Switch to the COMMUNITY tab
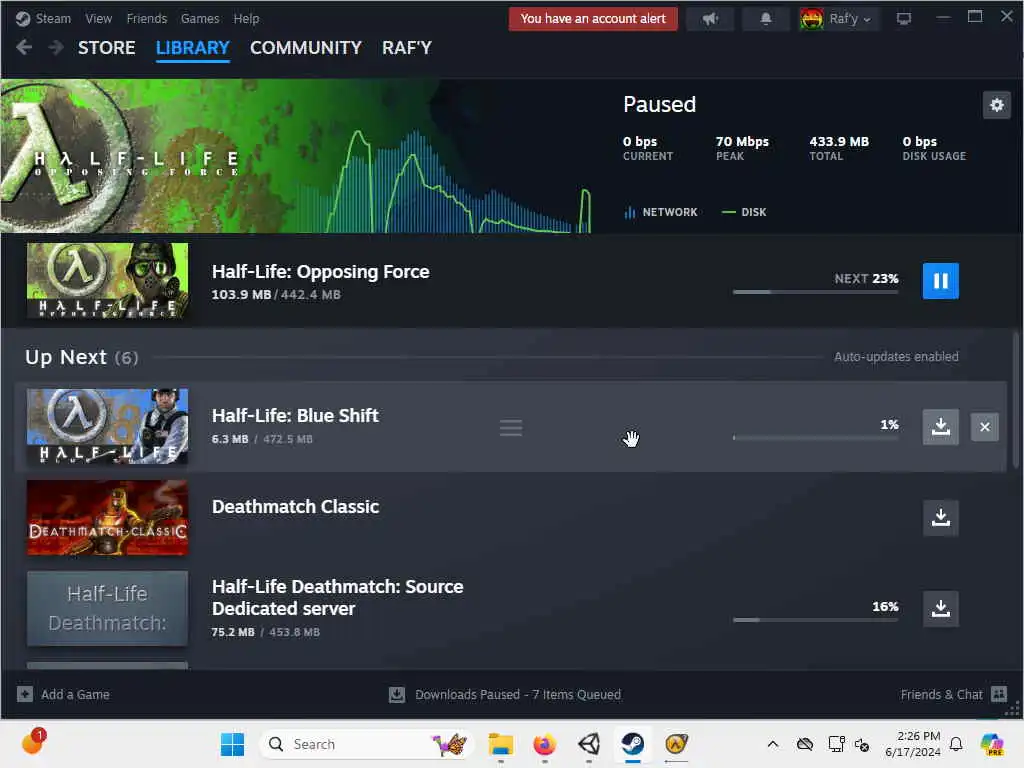Image resolution: width=1024 pixels, height=768 pixels. [x=306, y=48]
